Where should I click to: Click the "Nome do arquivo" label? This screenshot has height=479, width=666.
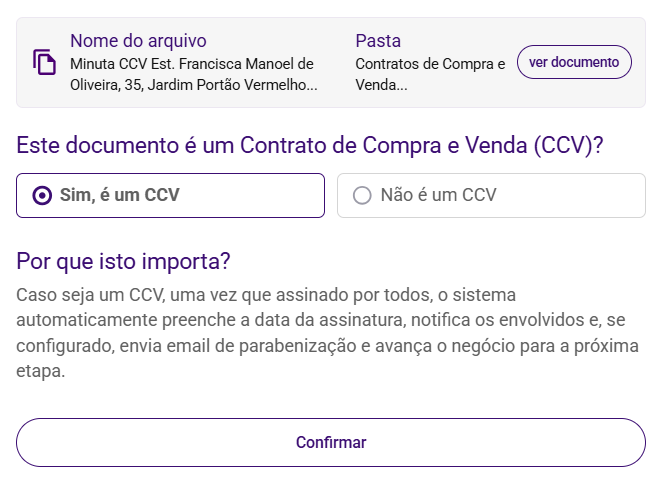tap(138, 41)
